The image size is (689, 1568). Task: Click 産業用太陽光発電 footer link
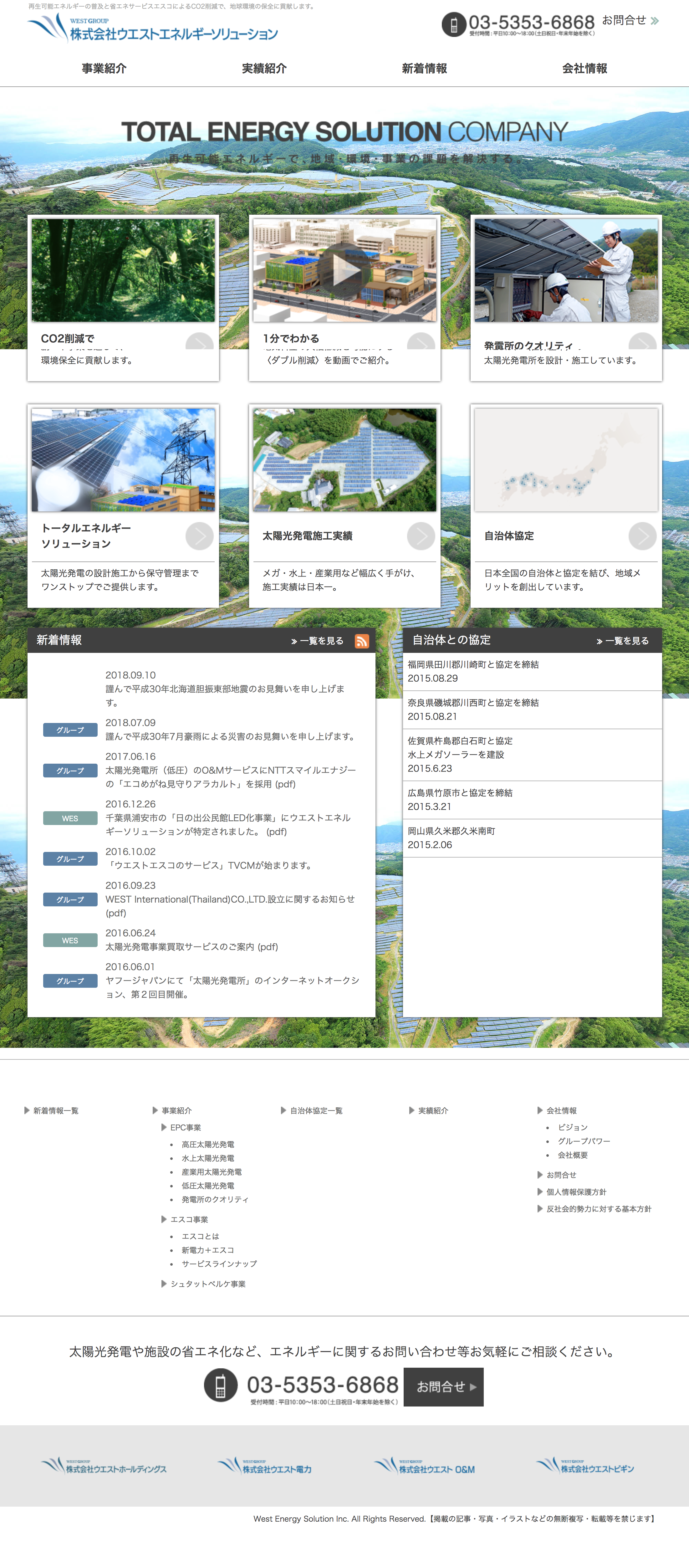pos(211,1172)
